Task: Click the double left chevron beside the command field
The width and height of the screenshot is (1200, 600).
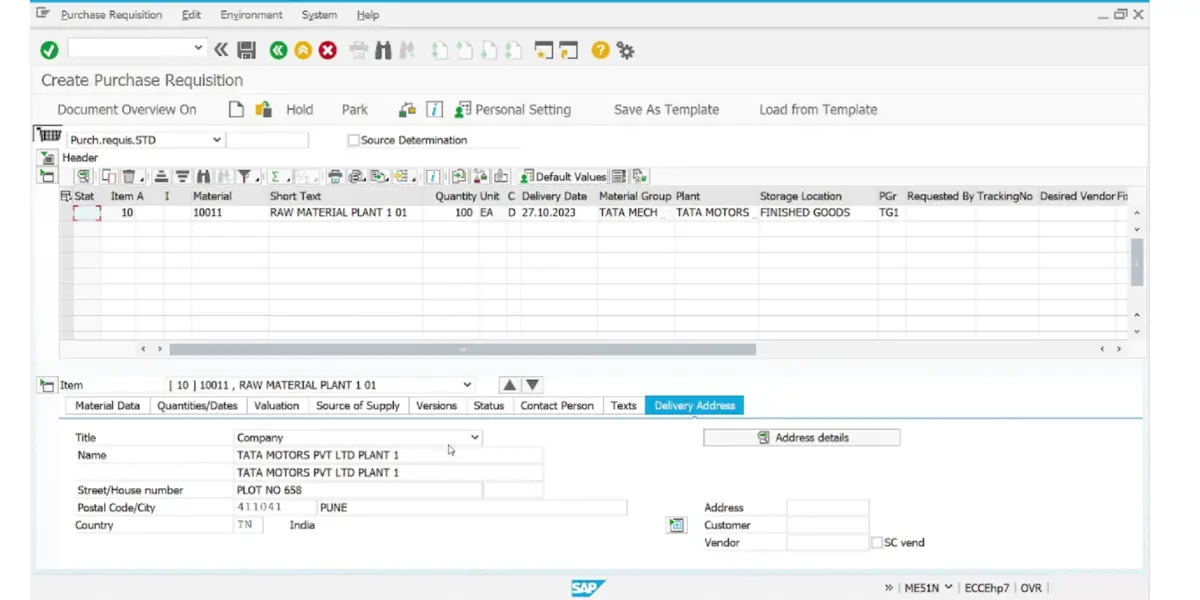Action: coord(221,50)
